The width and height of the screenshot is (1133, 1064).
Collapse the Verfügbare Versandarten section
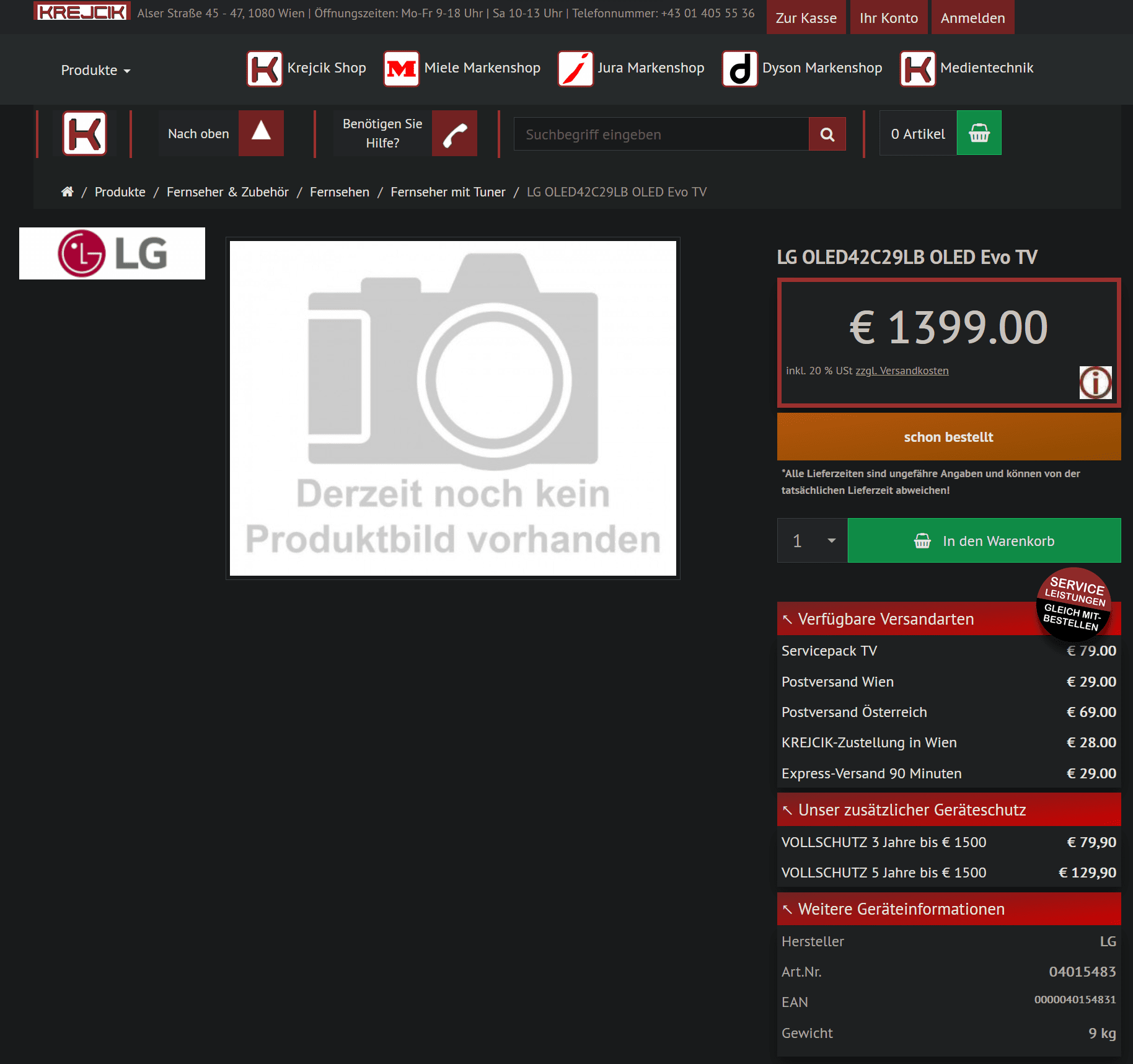pos(949,619)
